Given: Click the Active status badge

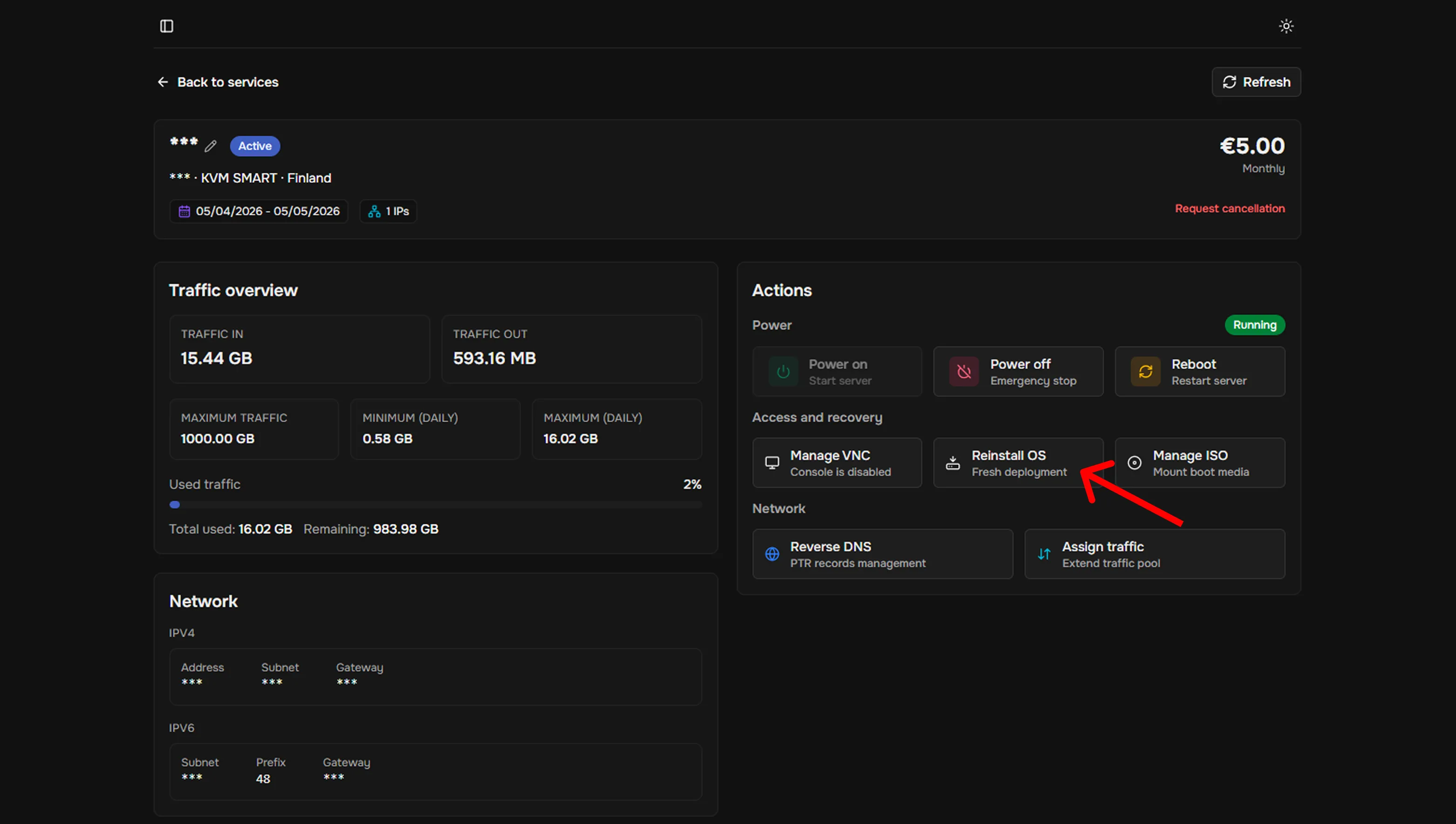Looking at the screenshot, I should 255,146.
